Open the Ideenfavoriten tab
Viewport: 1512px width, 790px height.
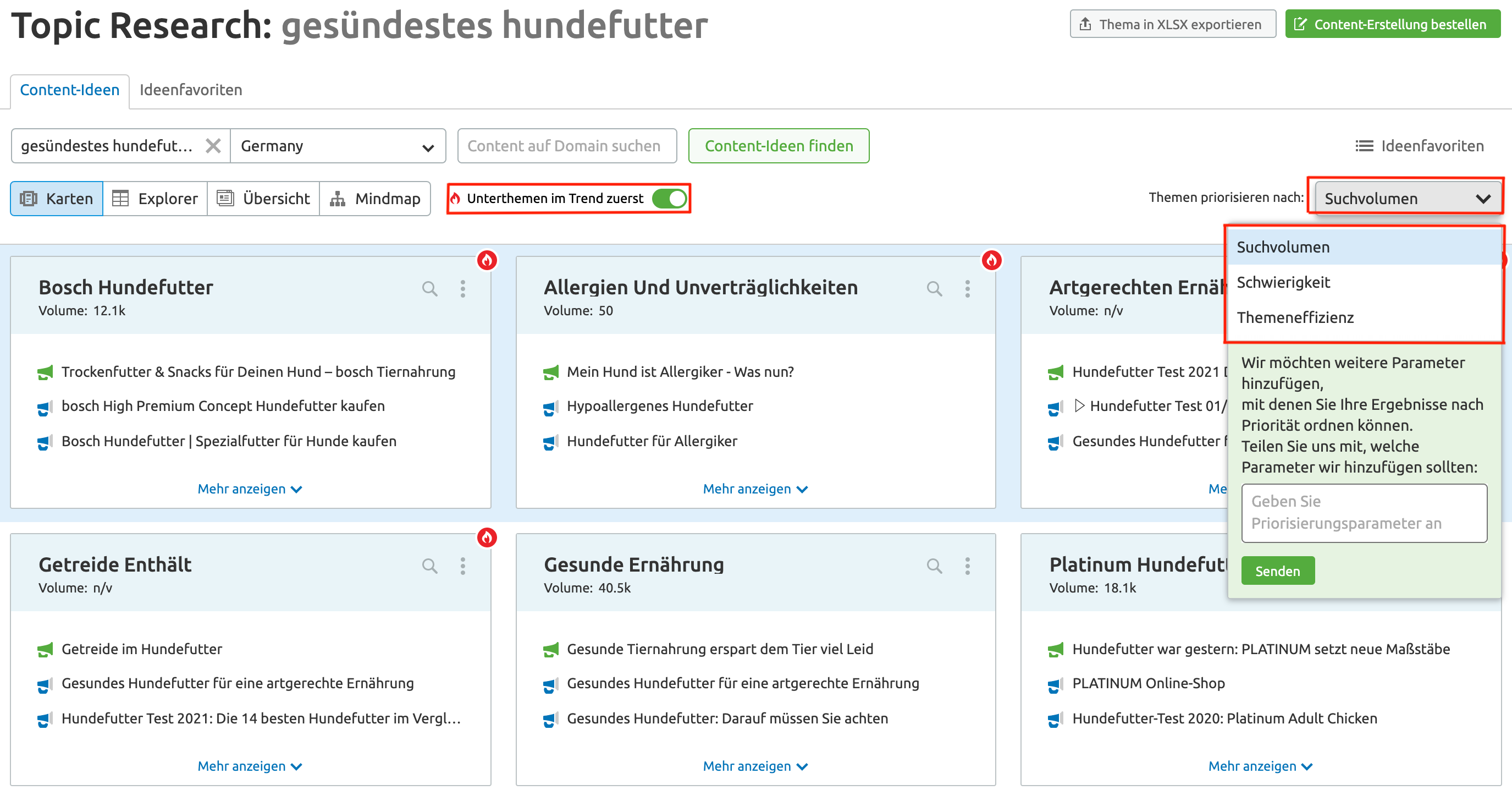tap(191, 90)
